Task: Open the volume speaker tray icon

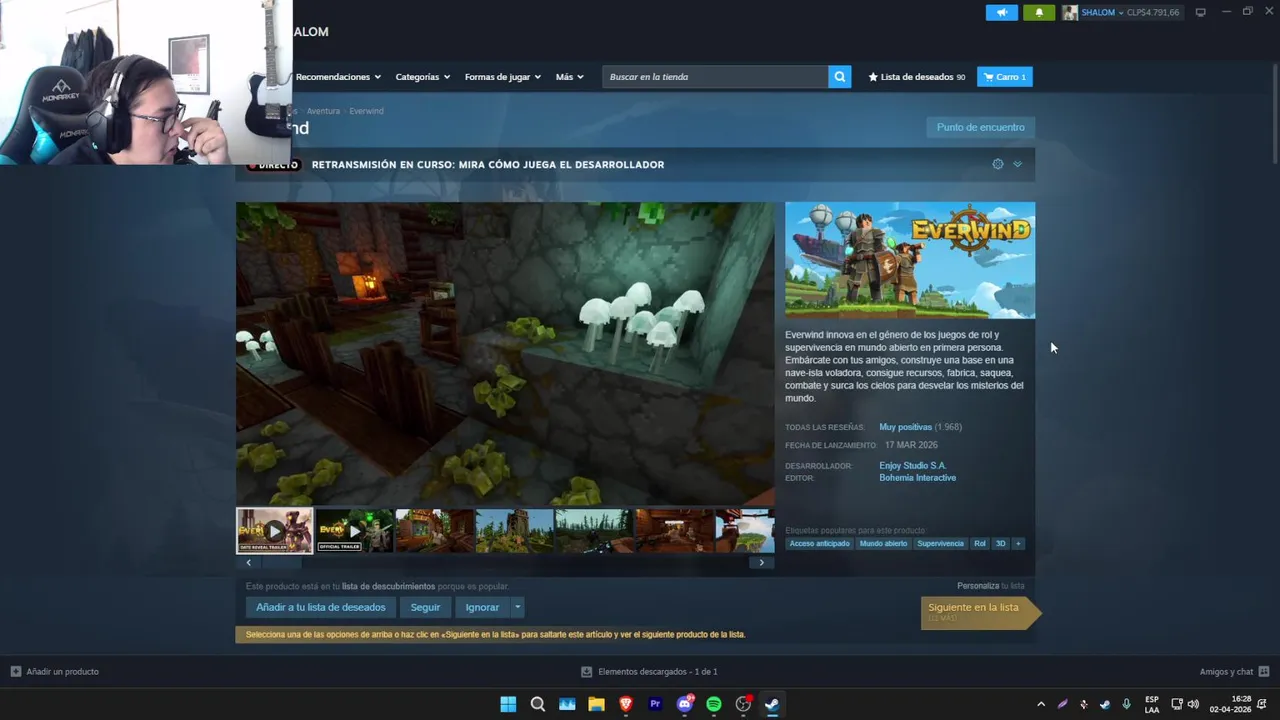Action: [x=1193, y=704]
